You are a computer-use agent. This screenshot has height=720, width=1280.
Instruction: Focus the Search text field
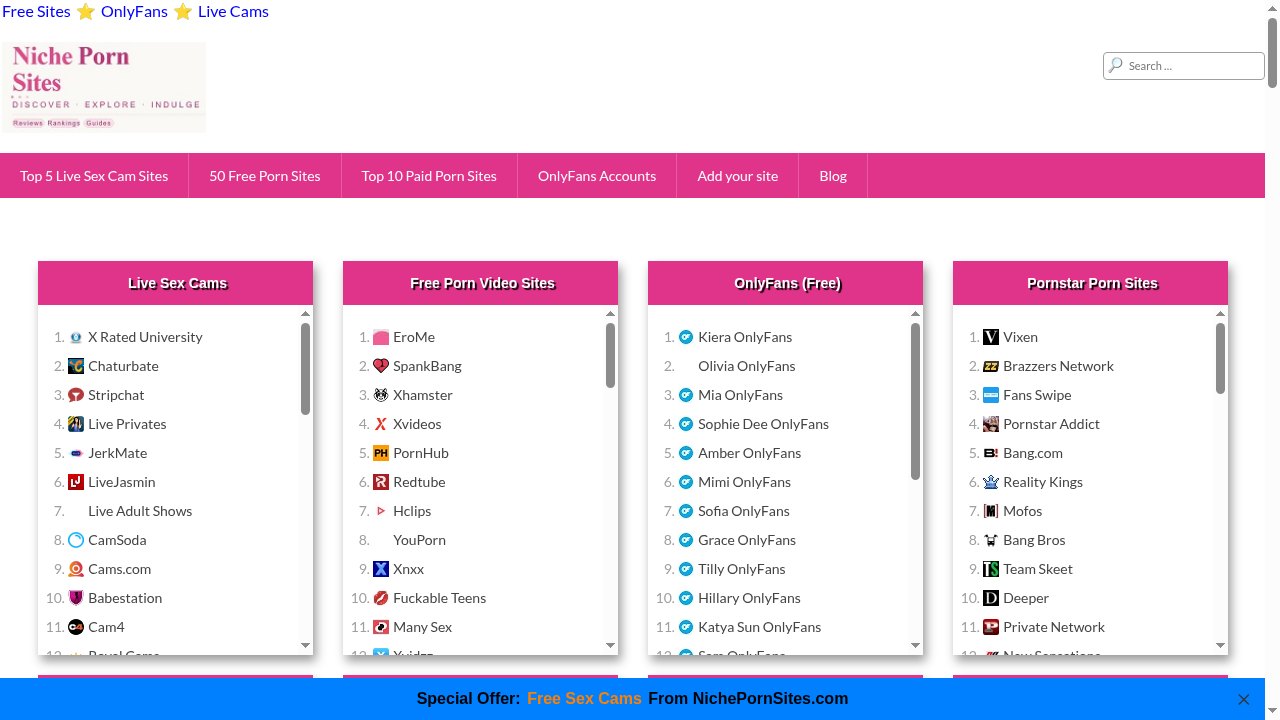point(1192,66)
